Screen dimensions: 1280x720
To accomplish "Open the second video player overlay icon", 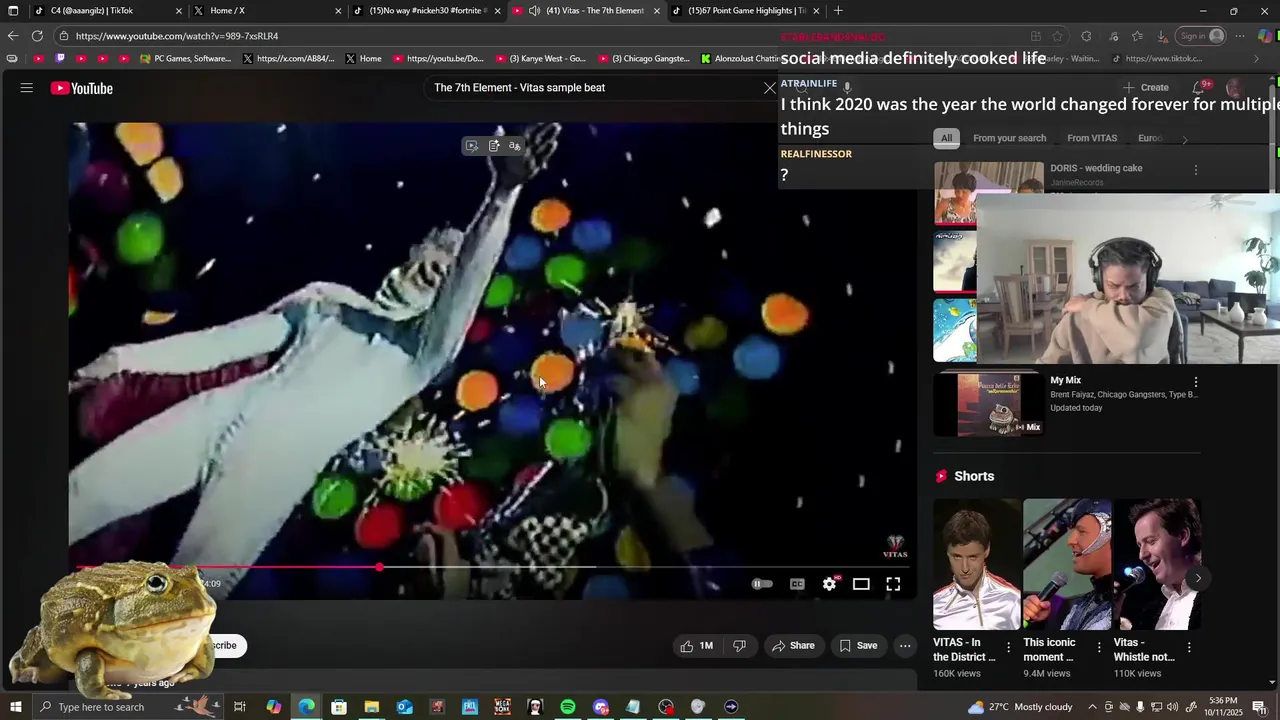I will pyautogui.click(x=494, y=146).
